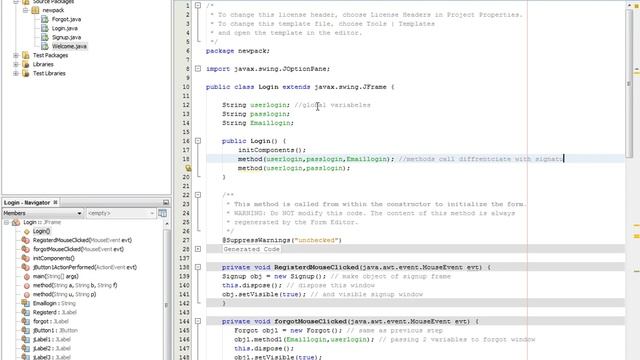Click the warning indicator atop the error stripe
The image size is (640, 360).
(x=636, y=5)
